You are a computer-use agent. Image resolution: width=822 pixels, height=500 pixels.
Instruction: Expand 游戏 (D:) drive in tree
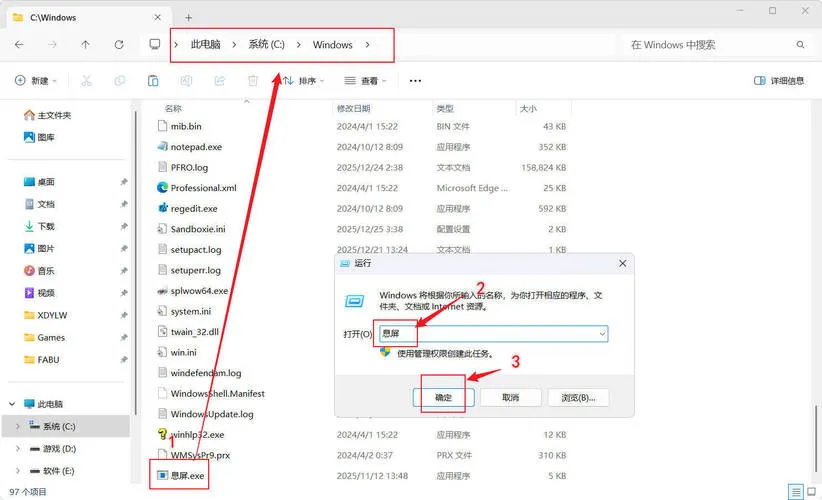pyautogui.click(x=18, y=448)
